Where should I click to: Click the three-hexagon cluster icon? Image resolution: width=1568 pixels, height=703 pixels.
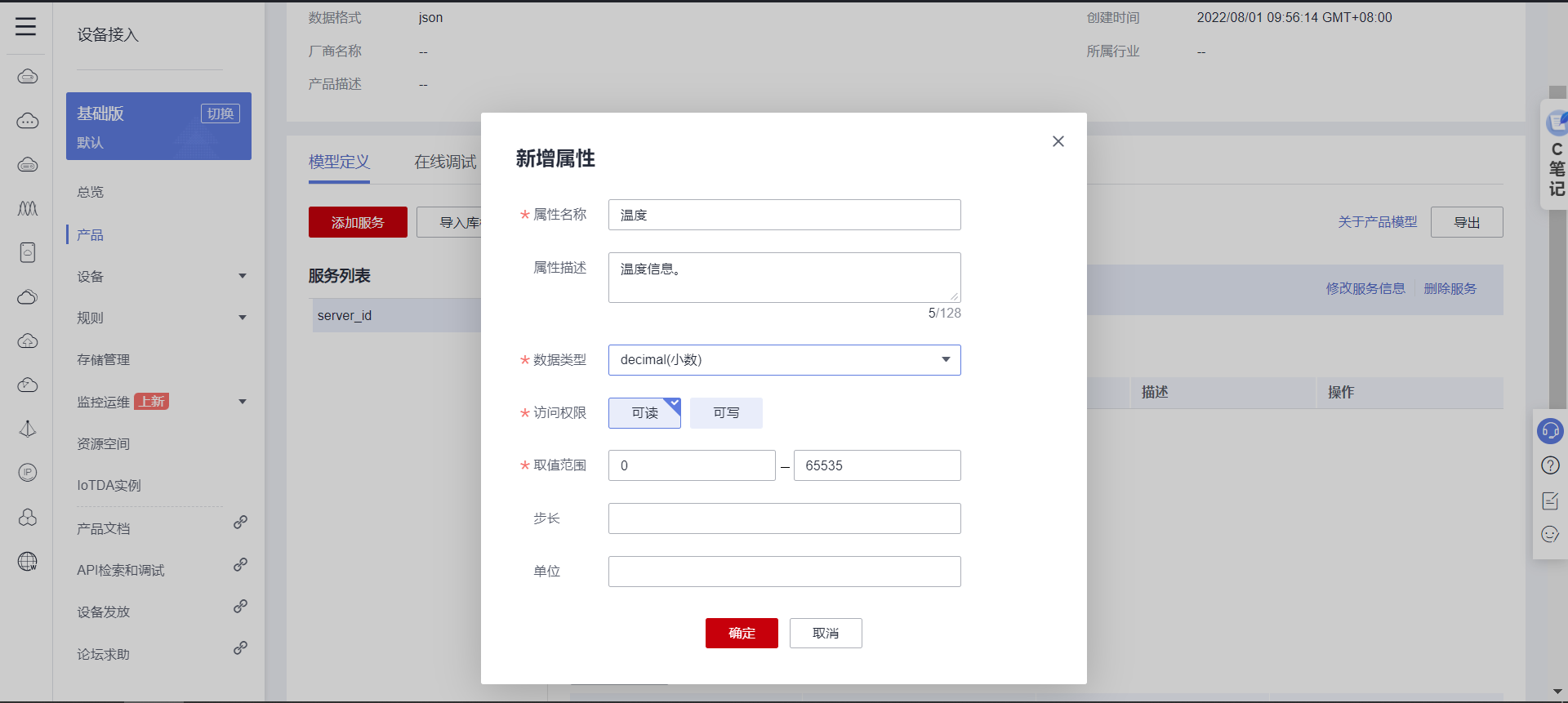[x=28, y=517]
